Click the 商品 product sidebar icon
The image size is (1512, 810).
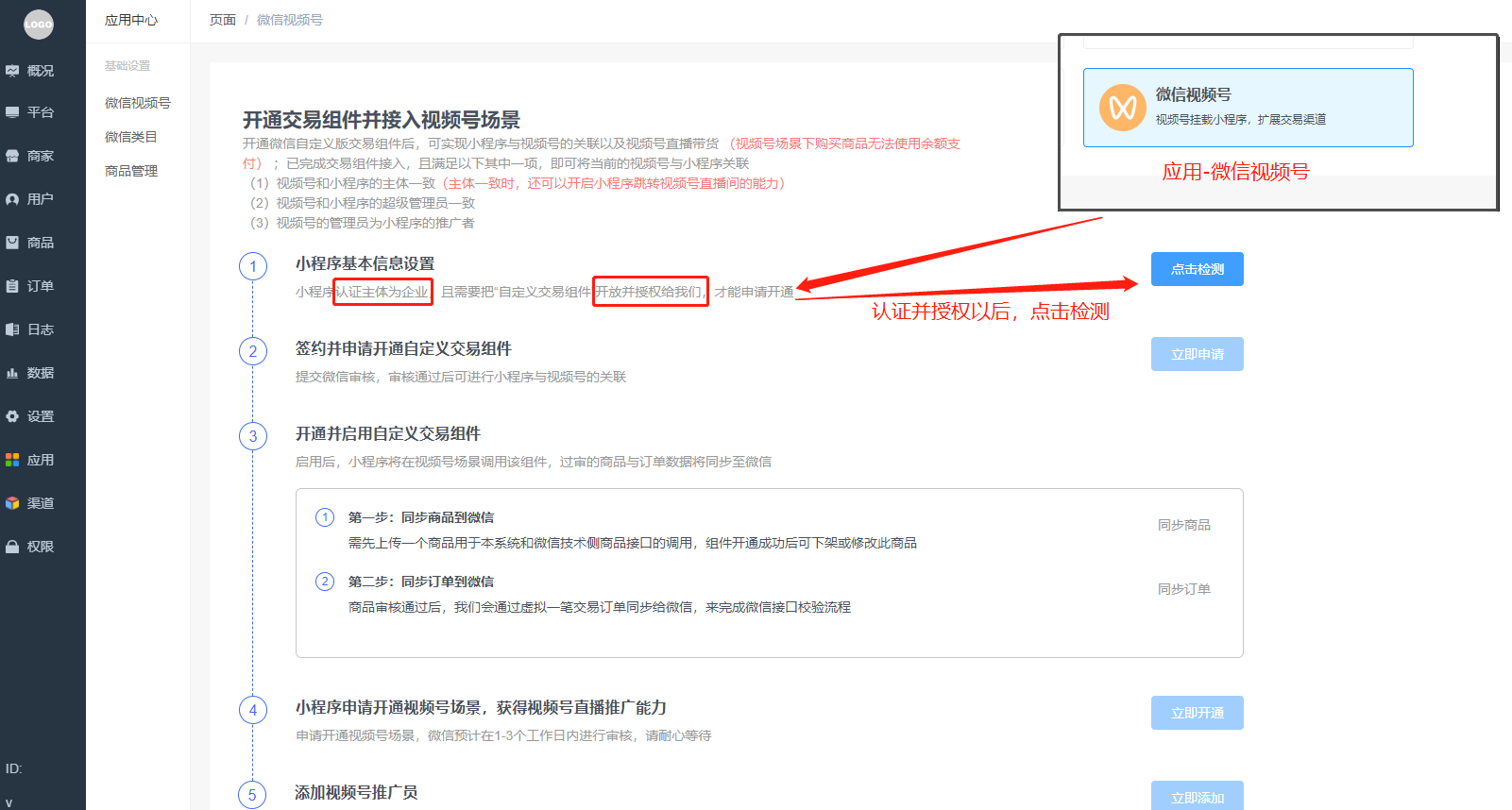tap(12, 243)
